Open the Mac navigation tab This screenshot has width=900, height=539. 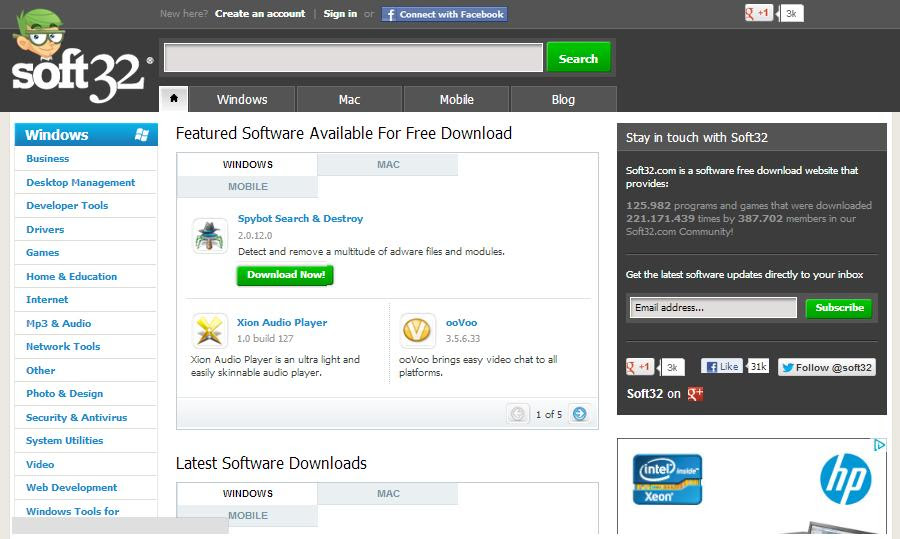click(x=349, y=99)
